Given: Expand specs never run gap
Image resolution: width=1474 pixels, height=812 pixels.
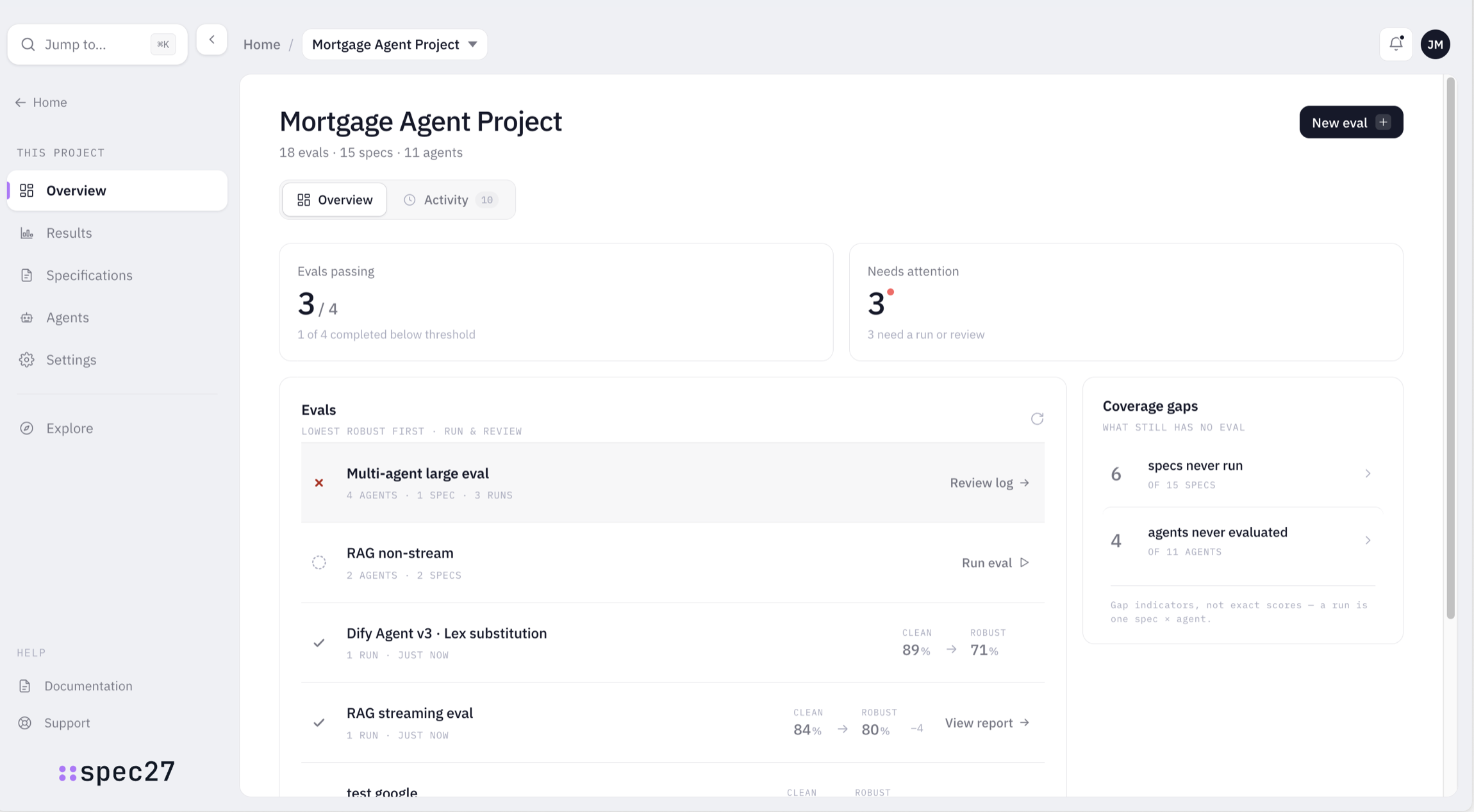Looking at the screenshot, I should tap(1243, 474).
